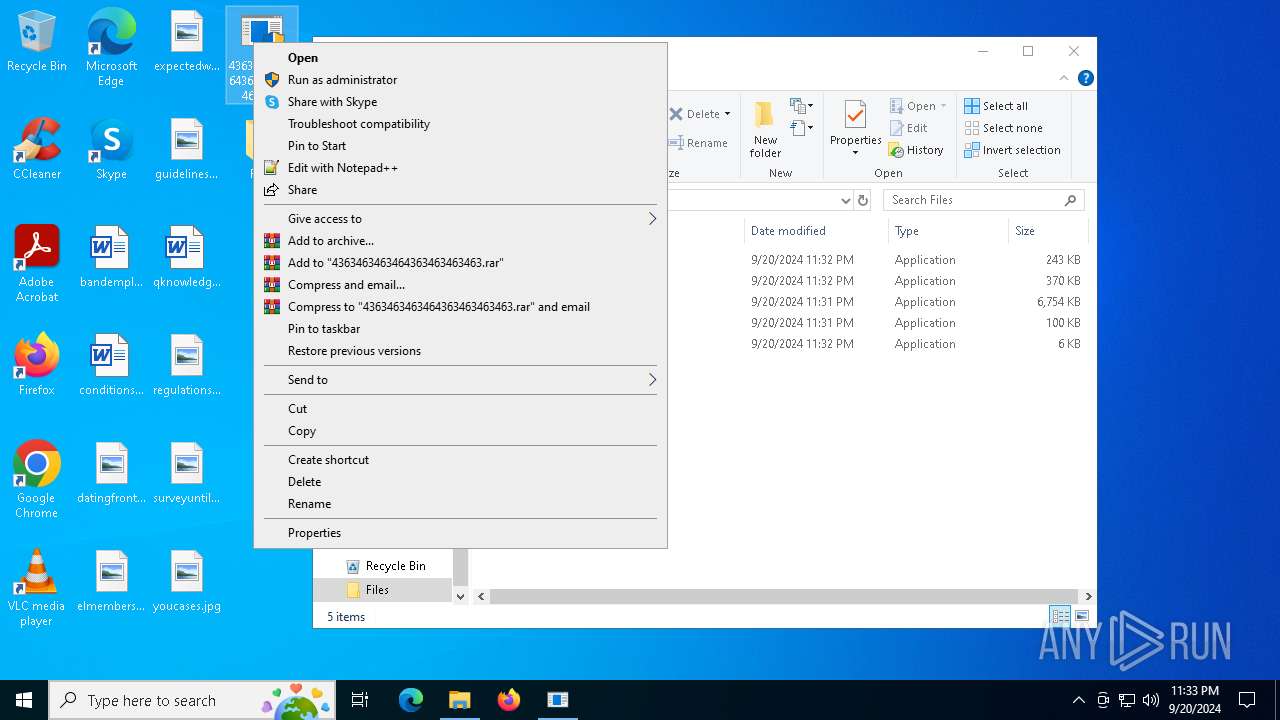Switch to details view button
Screen dimensions: 1280x720
tap(1059, 616)
